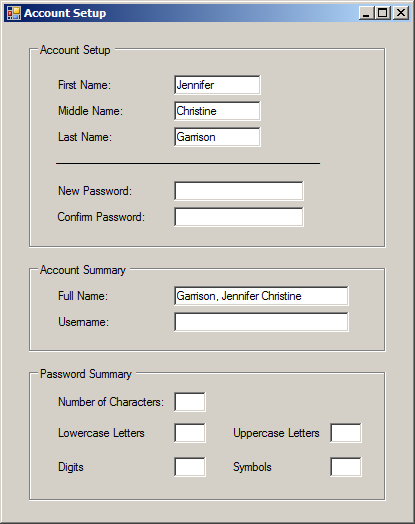Click the Number of Characters box
The width and height of the screenshot is (415, 524).
click(x=190, y=402)
